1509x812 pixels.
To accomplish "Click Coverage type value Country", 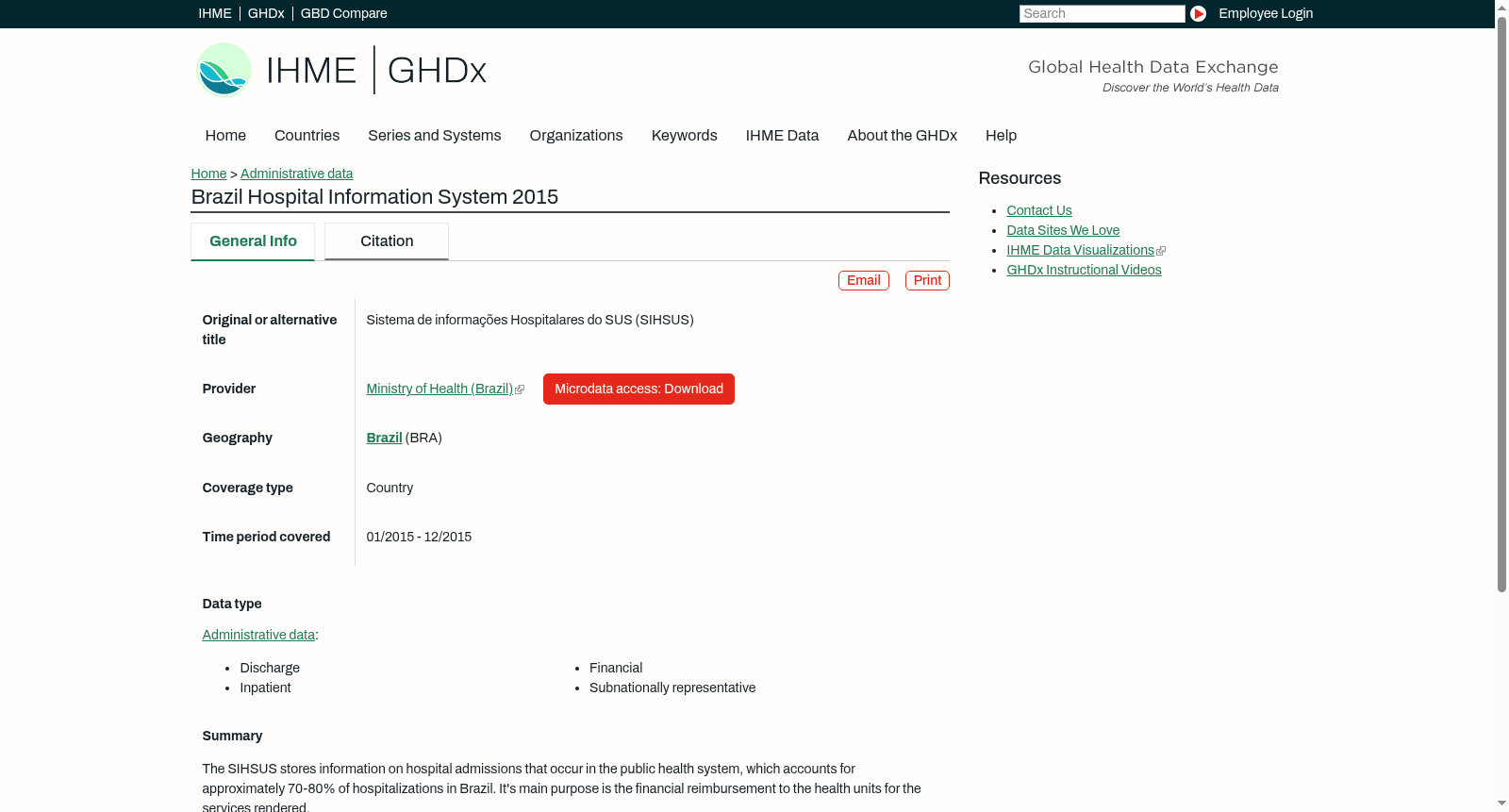I will [x=390, y=488].
